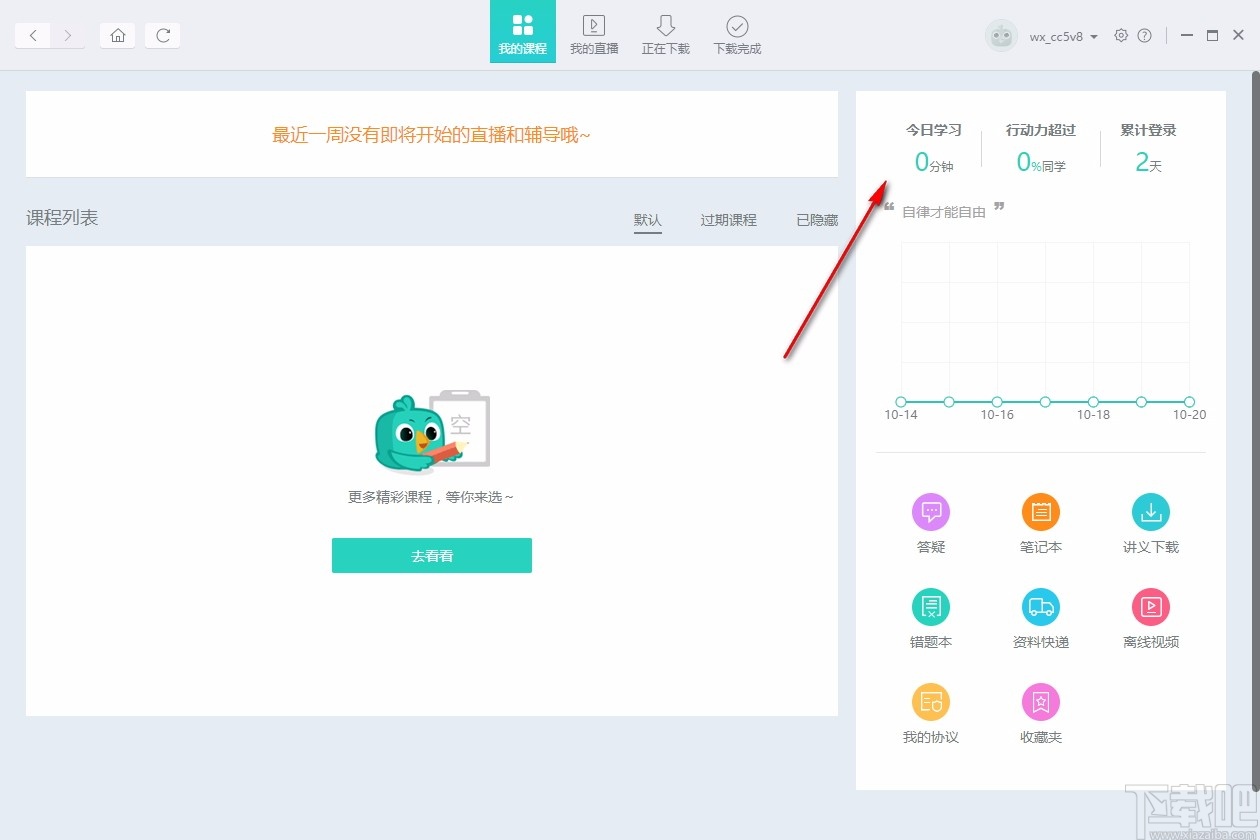Open the help question mark menu
This screenshot has width=1260, height=840.
click(1146, 35)
